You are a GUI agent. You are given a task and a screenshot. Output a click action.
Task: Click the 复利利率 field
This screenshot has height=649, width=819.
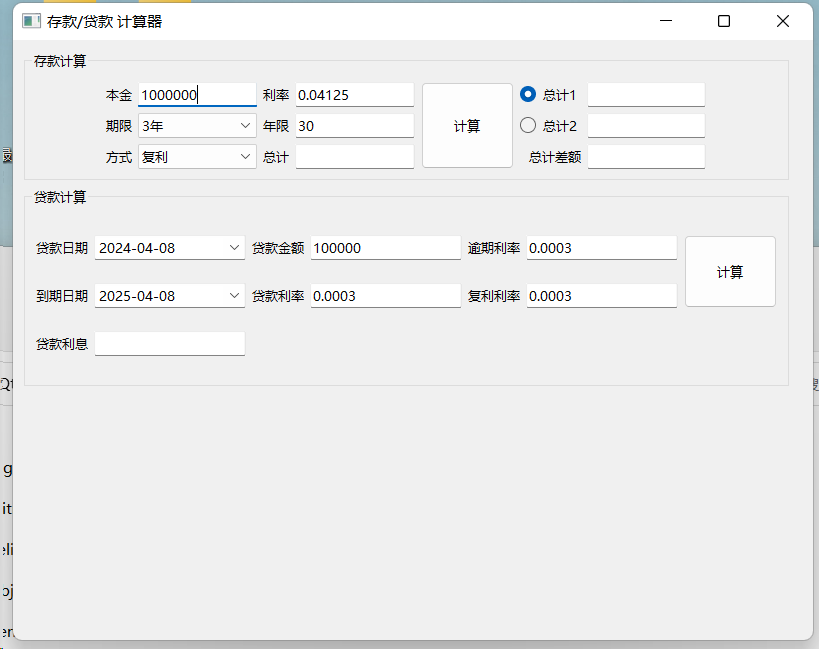[x=602, y=296]
